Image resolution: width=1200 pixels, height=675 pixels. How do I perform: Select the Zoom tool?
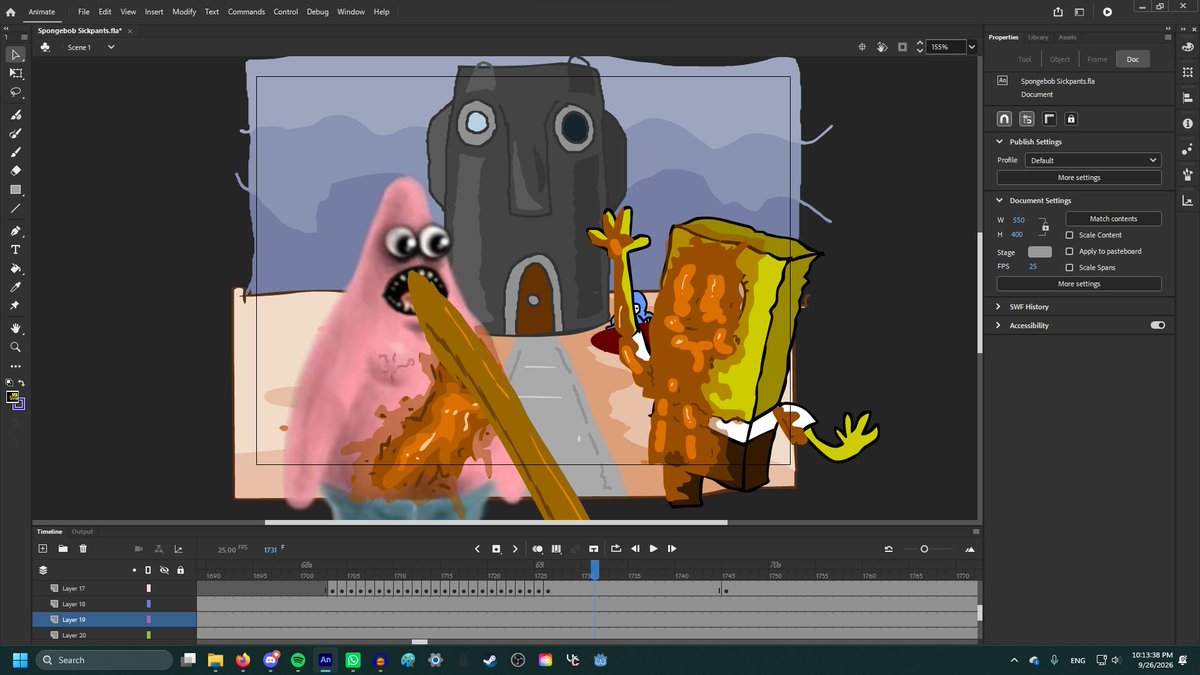pos(16,347)
